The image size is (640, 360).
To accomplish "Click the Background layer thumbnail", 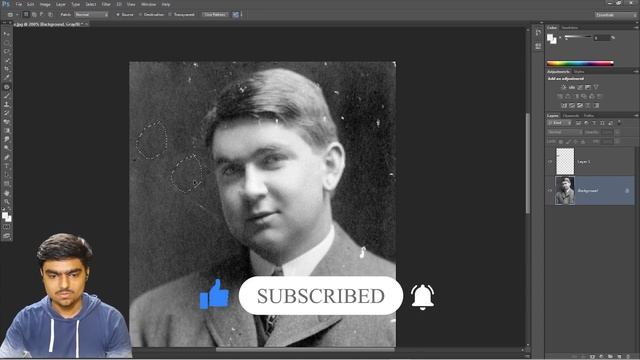I will (565, 191).
